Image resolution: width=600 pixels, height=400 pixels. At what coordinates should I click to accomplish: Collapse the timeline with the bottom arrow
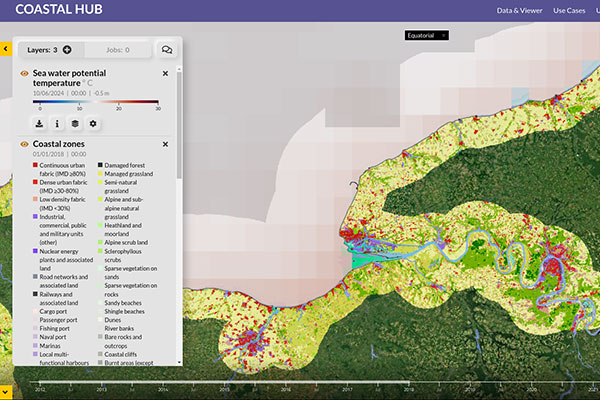click(x=5, y=389)
